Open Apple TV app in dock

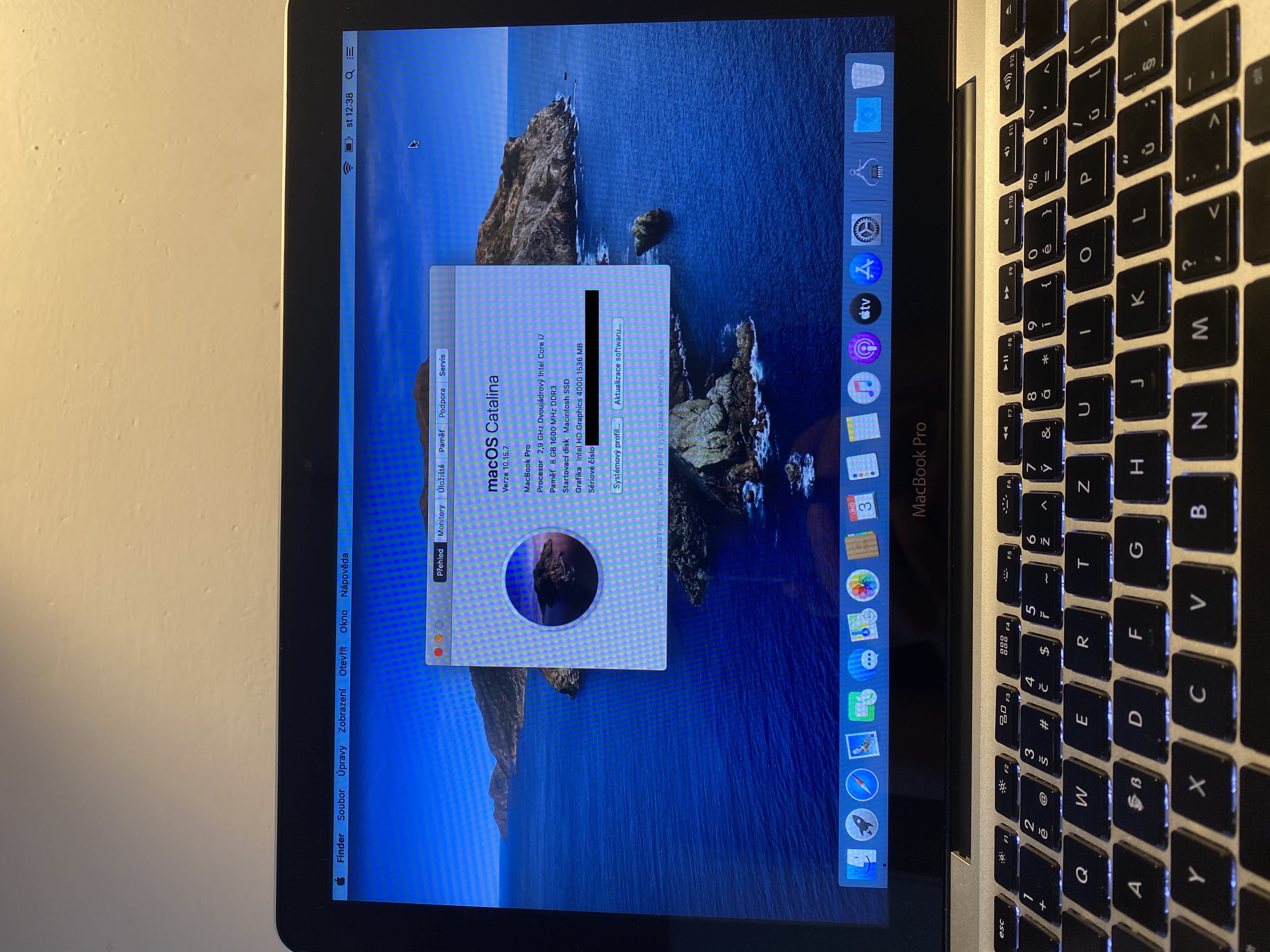865,308
